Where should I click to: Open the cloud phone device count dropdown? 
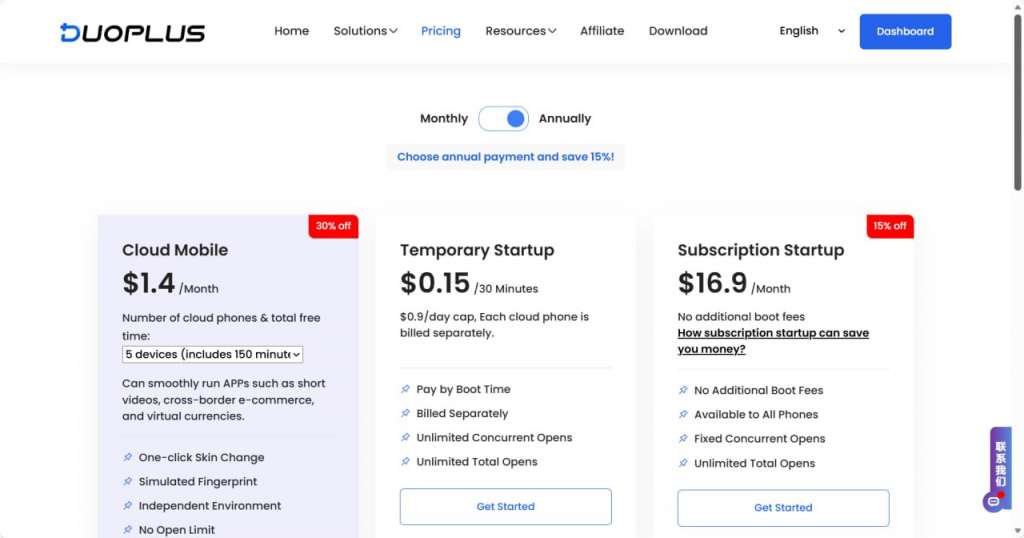(x=212, y=355)
